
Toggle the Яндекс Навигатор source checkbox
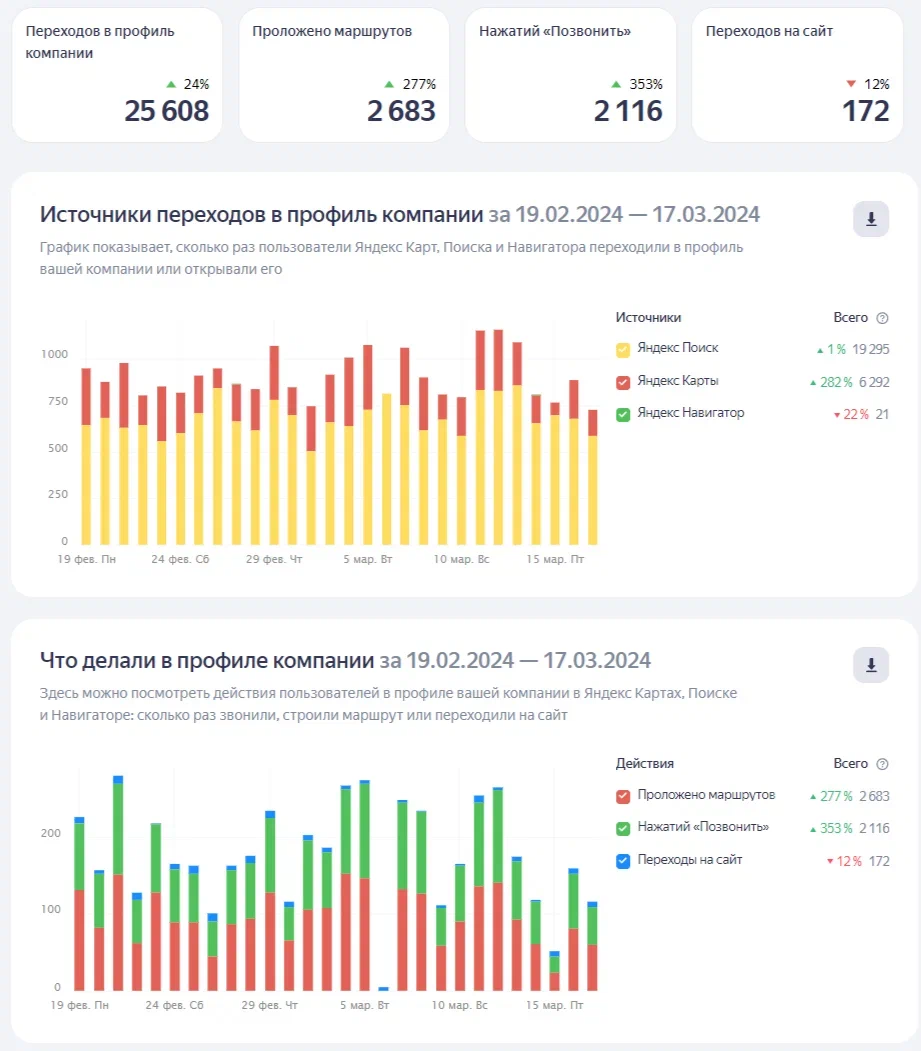point(623,414)
